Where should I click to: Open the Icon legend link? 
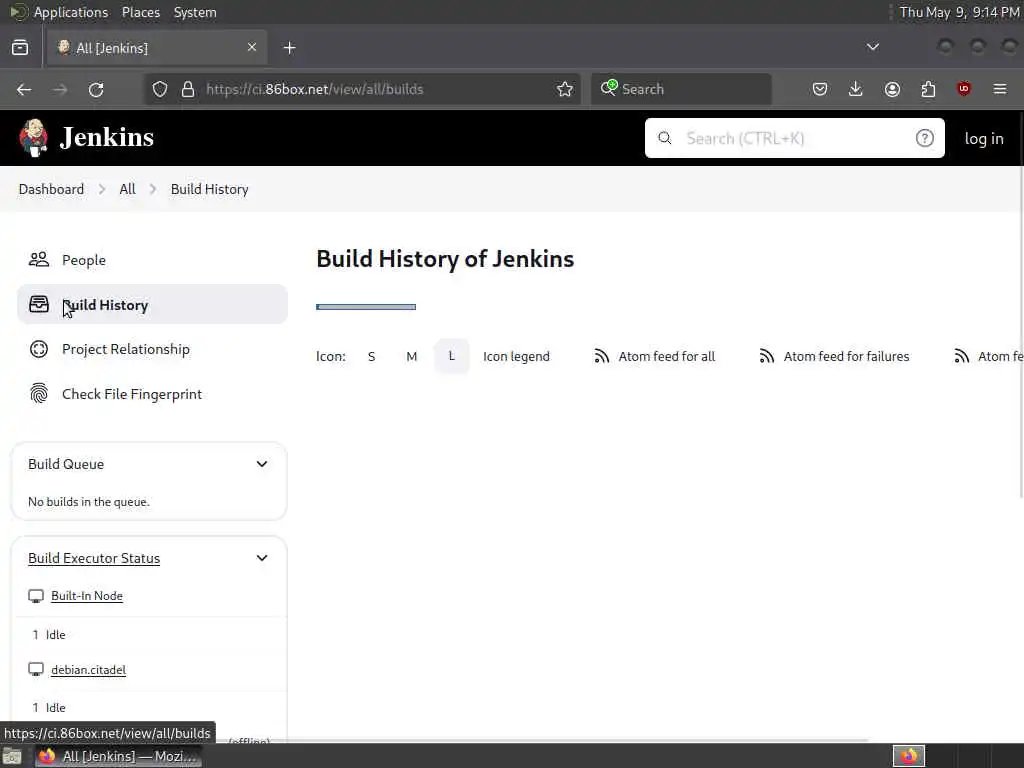[x=517, y=357]
